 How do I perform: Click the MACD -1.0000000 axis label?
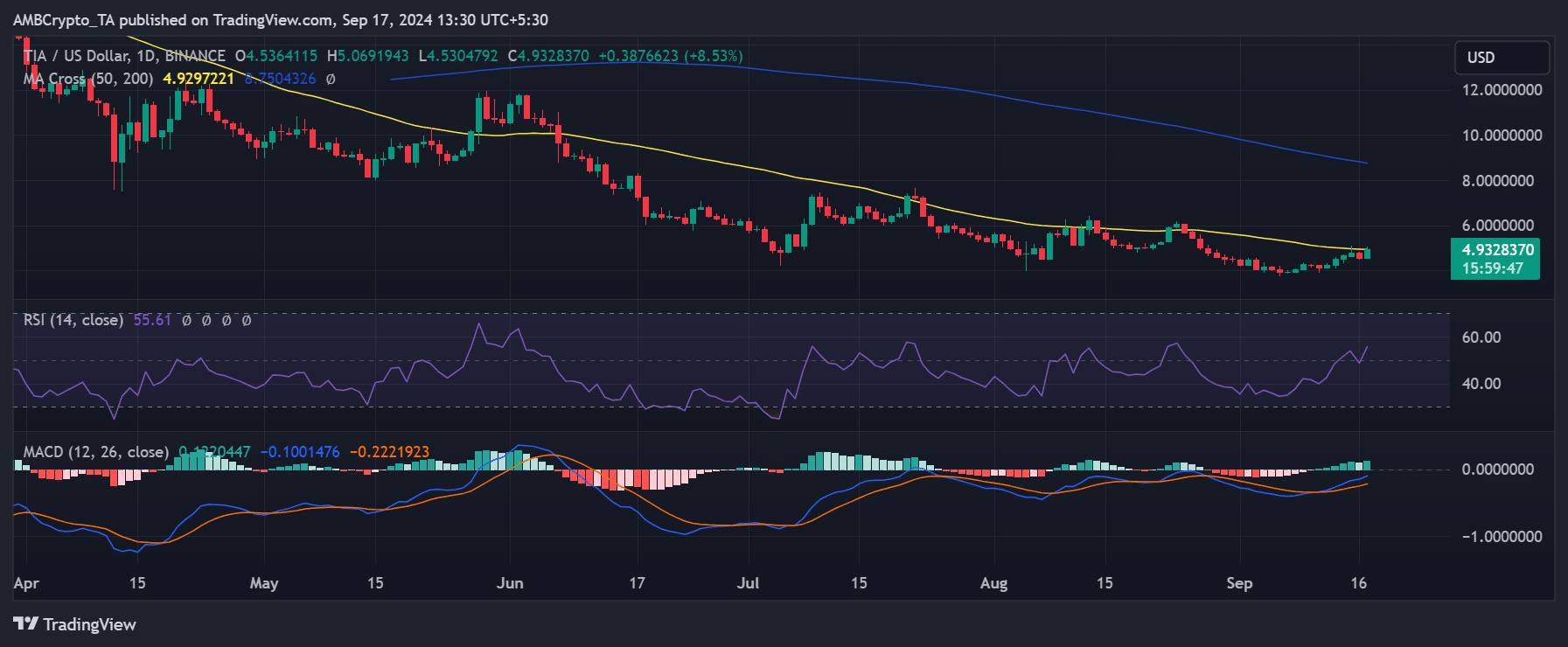(1502, 537)
